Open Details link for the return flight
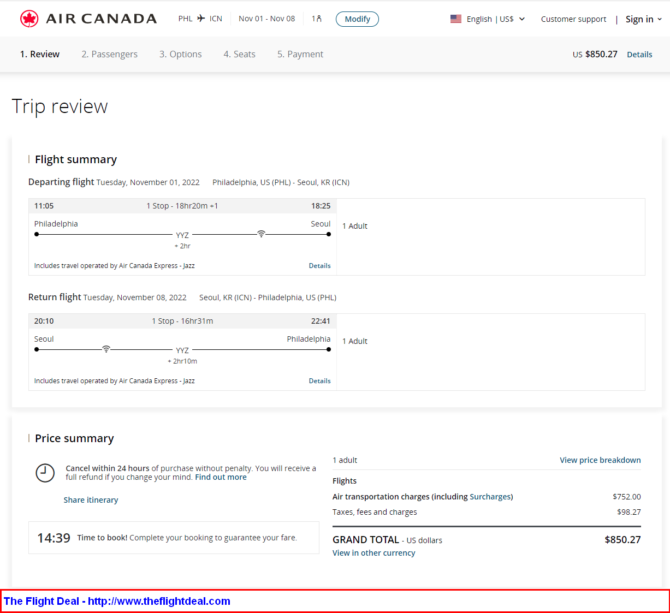This screenshot has width=670, height=613. click(320, 381)
